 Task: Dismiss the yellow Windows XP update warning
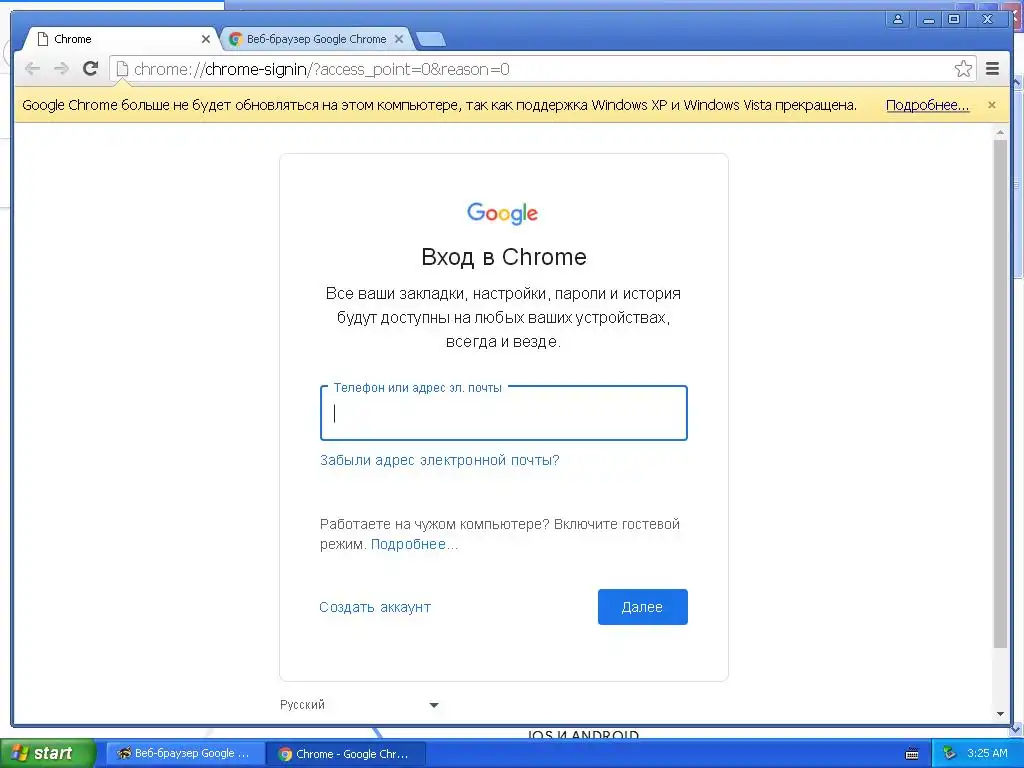click(992, 104)
